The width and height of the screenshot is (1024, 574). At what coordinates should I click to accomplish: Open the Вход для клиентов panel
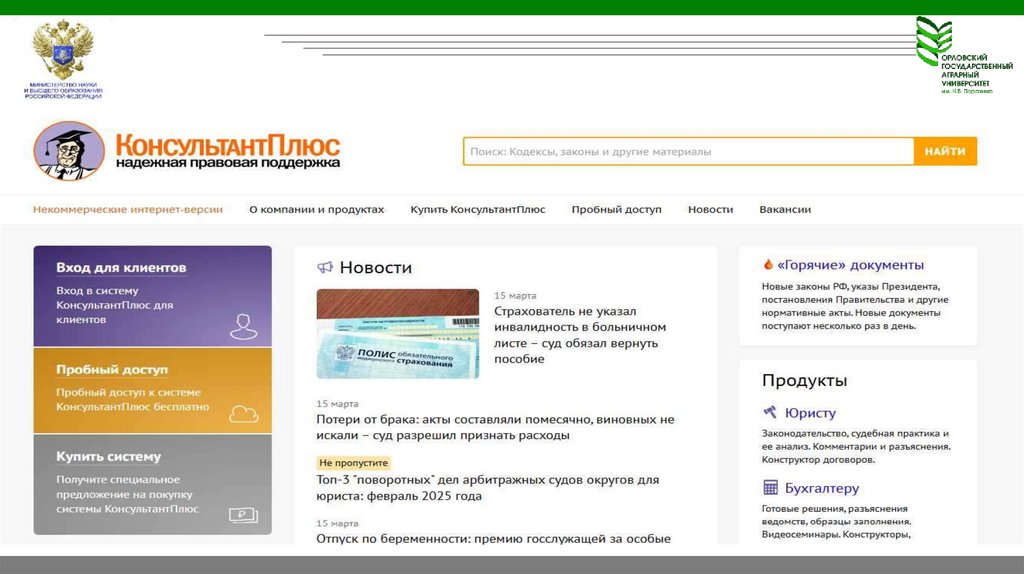point(153,296)
